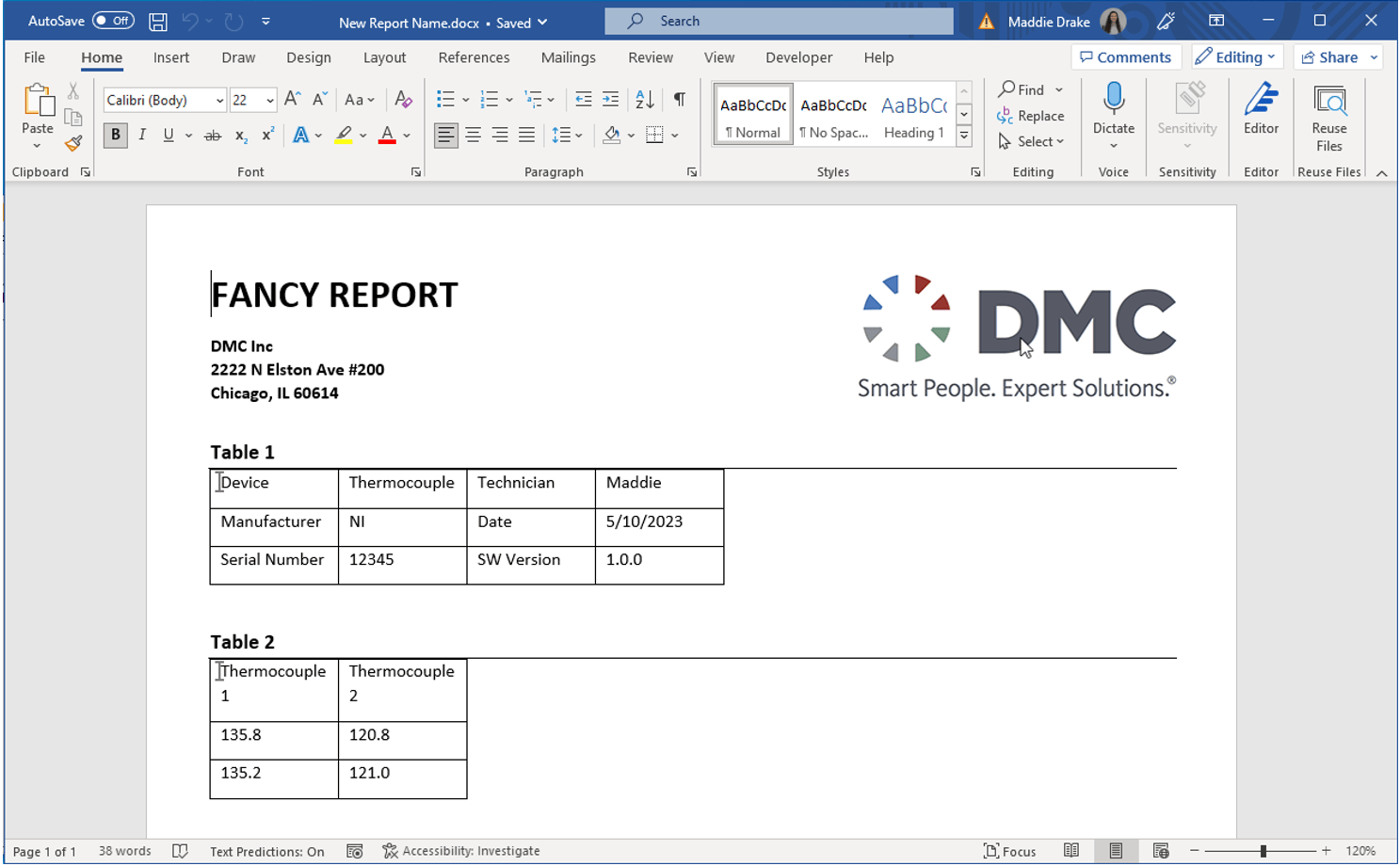This screenshot has width=1400, height=866.
Task: Expand Styles gallery more arrow
Action: coord(964,136)
